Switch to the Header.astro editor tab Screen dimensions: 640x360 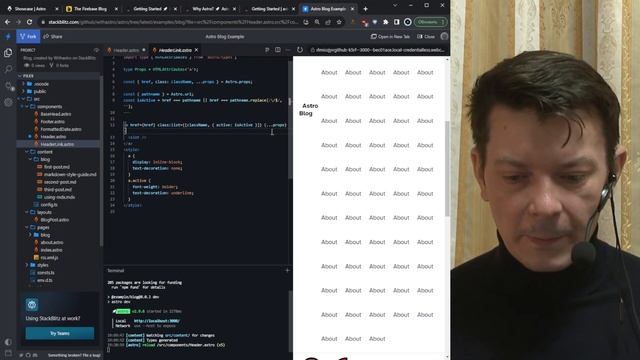126,50
